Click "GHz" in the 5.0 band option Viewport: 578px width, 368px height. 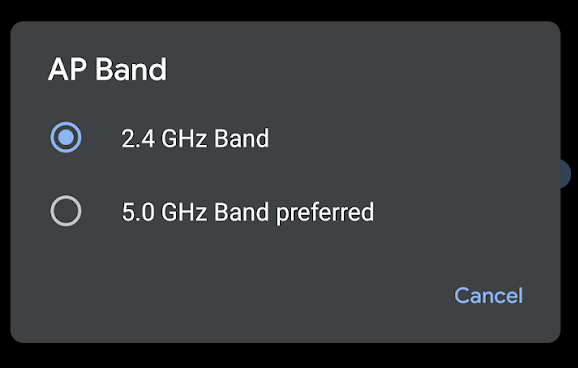tap(184, 212)
